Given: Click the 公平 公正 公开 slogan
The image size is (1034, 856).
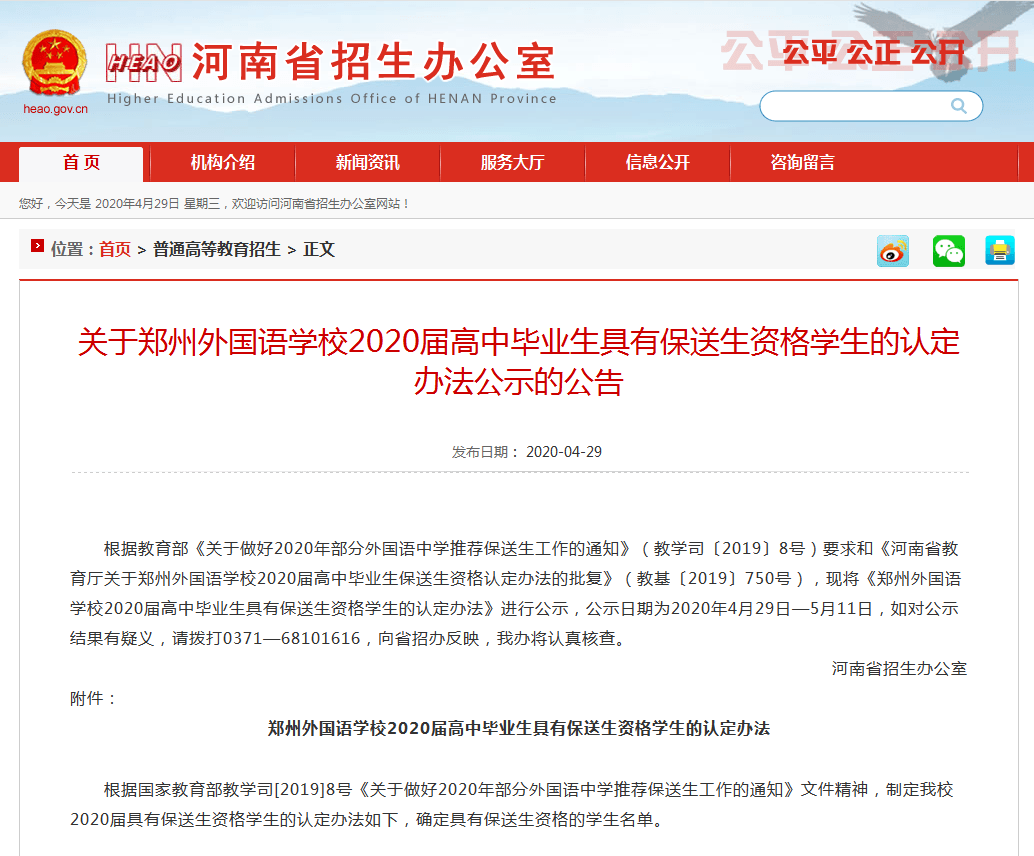Looking at the screenshot, I should click(874, 52).
